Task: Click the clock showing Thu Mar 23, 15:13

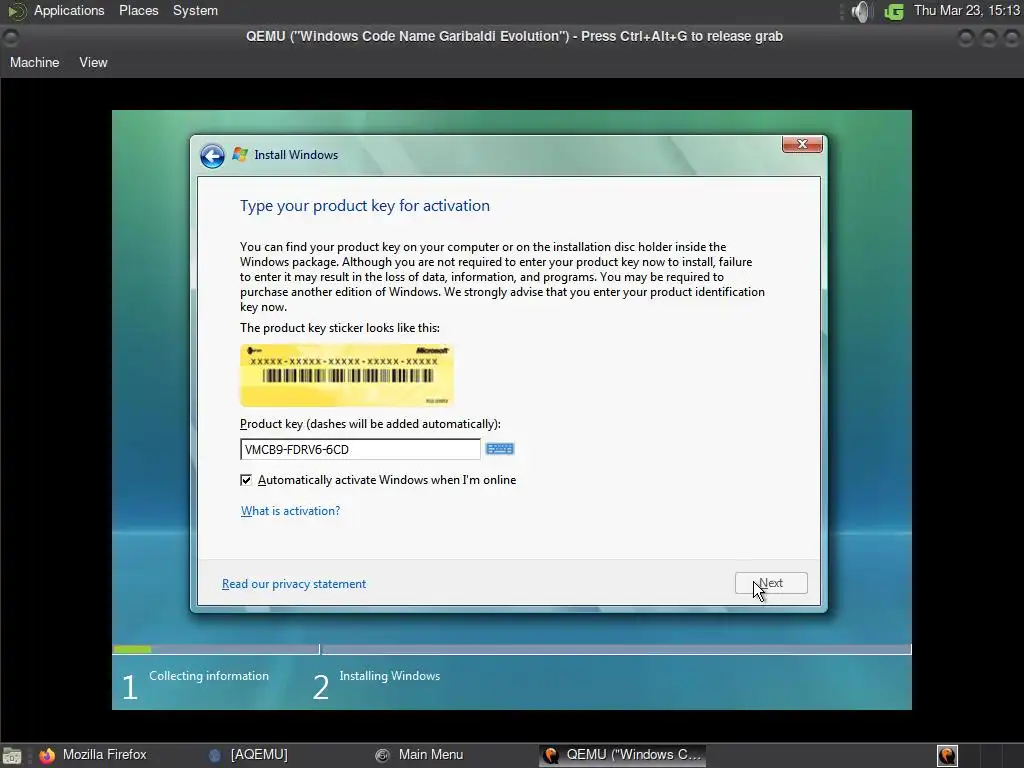Action: tap(967, 10)
